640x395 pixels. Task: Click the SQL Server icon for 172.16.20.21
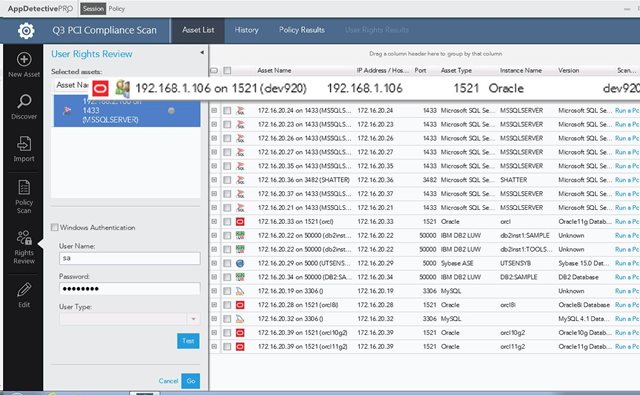tap(240, 208)
